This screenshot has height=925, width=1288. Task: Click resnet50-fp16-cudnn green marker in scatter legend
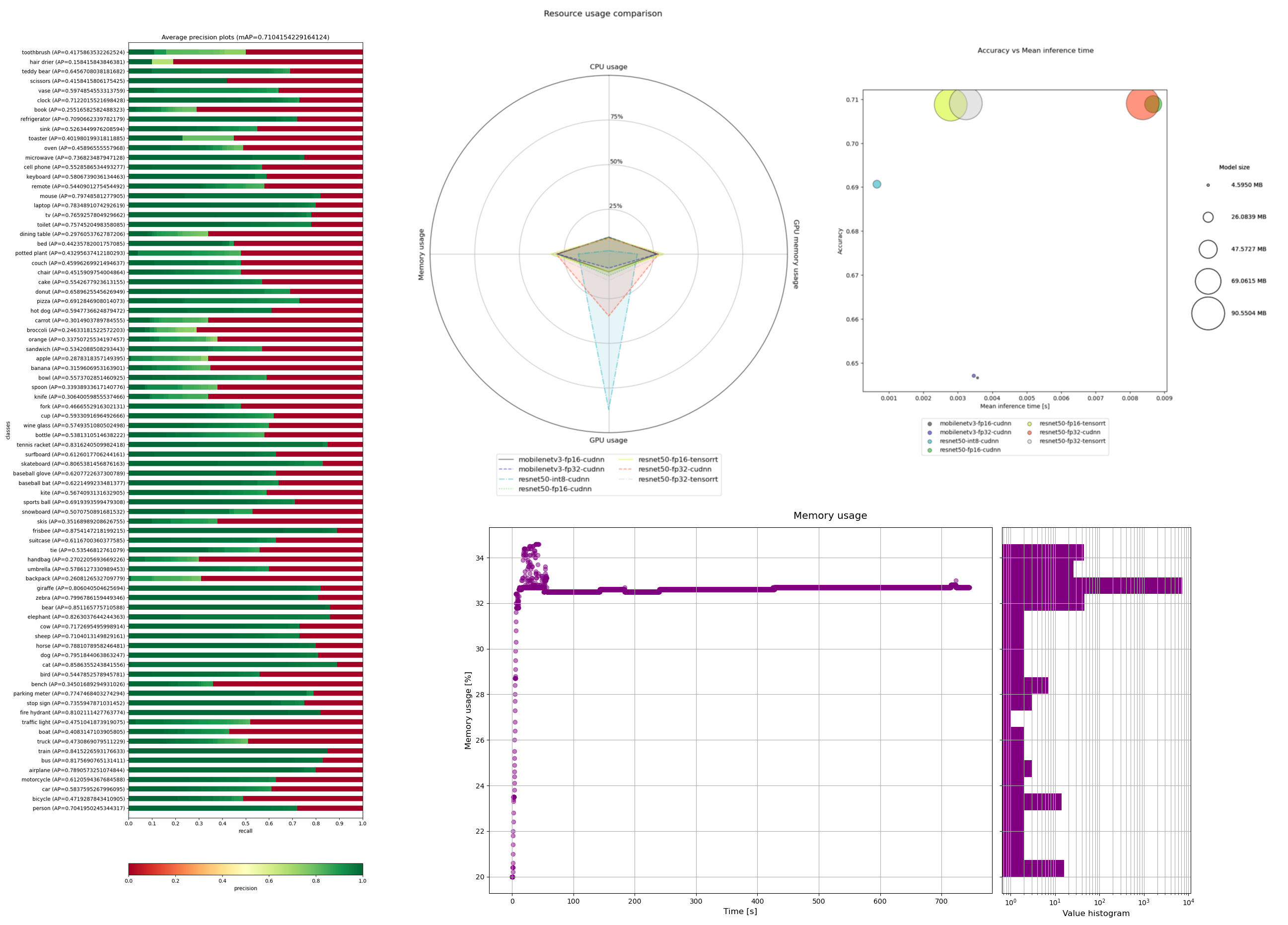coord(930,450)
